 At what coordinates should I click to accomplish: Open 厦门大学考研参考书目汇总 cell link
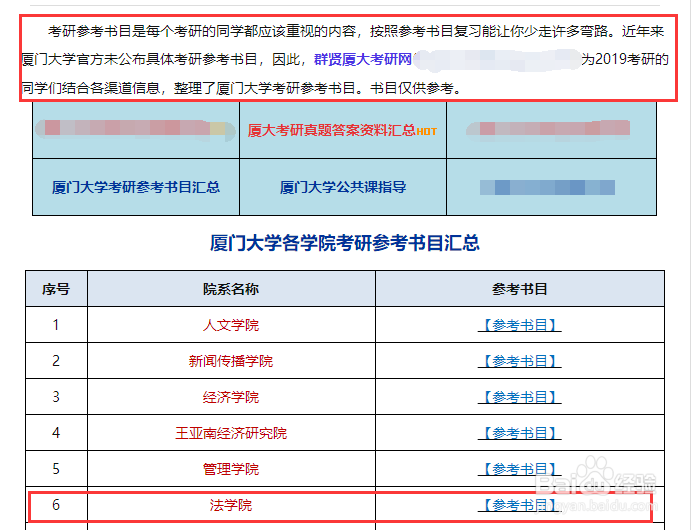136,187
